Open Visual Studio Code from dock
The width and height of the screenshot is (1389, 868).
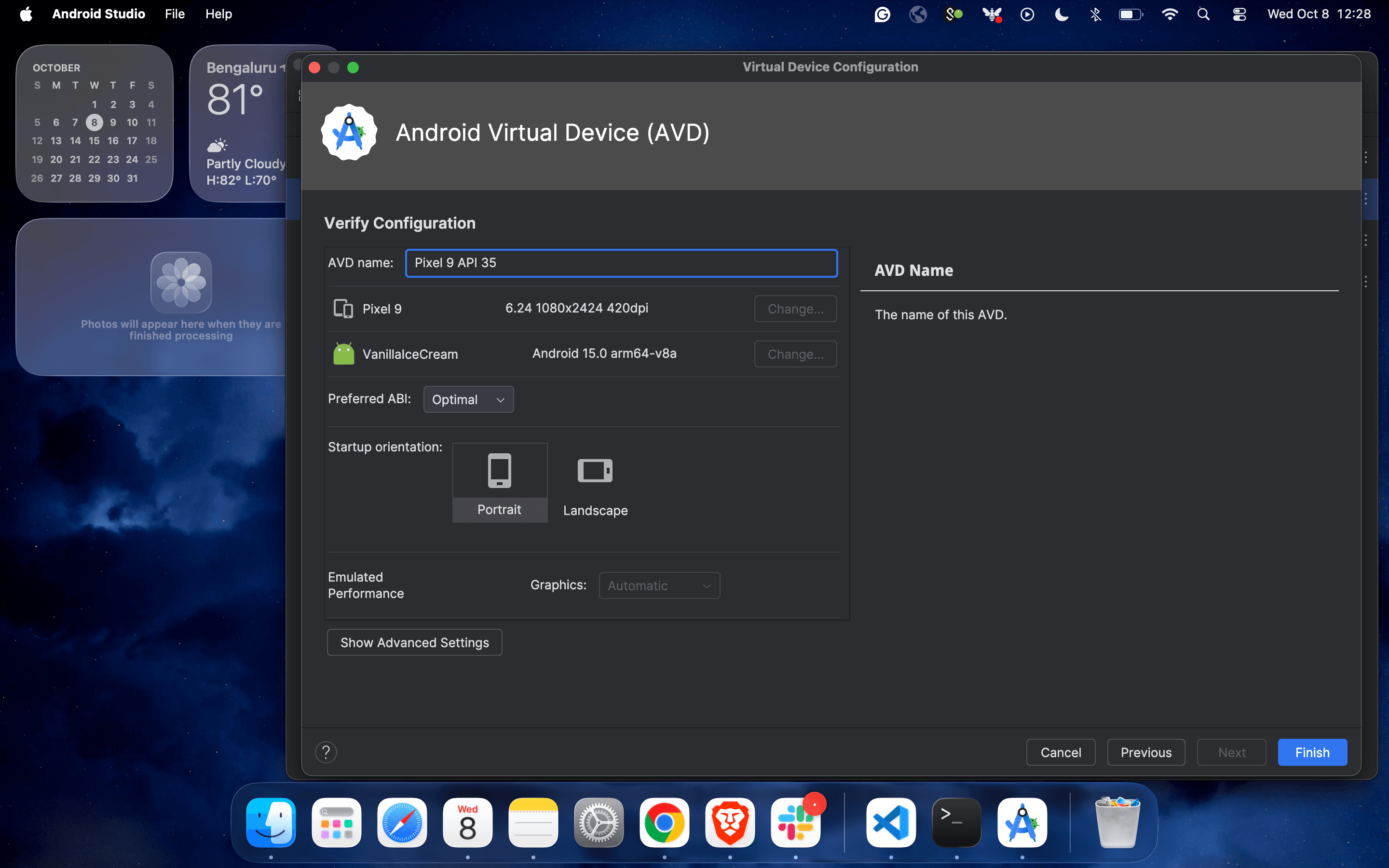coord(891,823)
